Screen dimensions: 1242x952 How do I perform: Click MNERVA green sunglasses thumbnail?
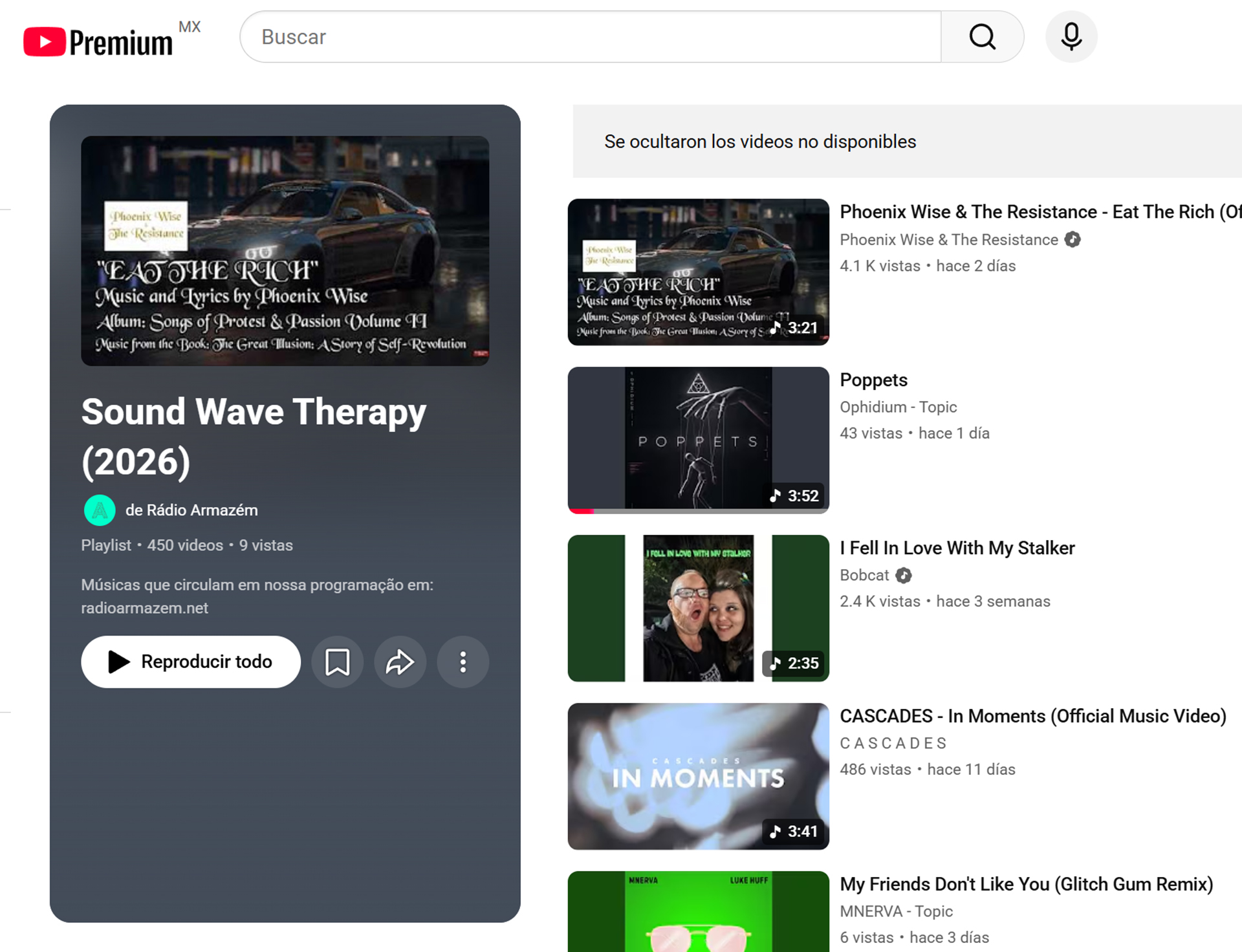click(698, 912)
